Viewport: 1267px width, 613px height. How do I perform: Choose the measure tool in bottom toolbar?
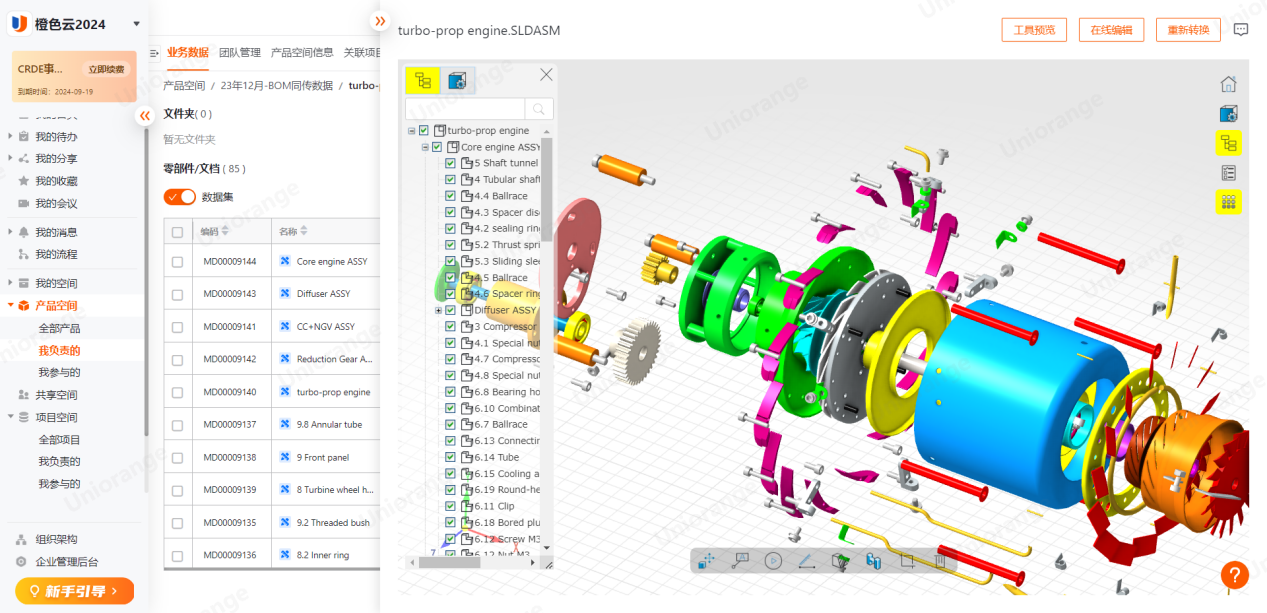point(807,561)
